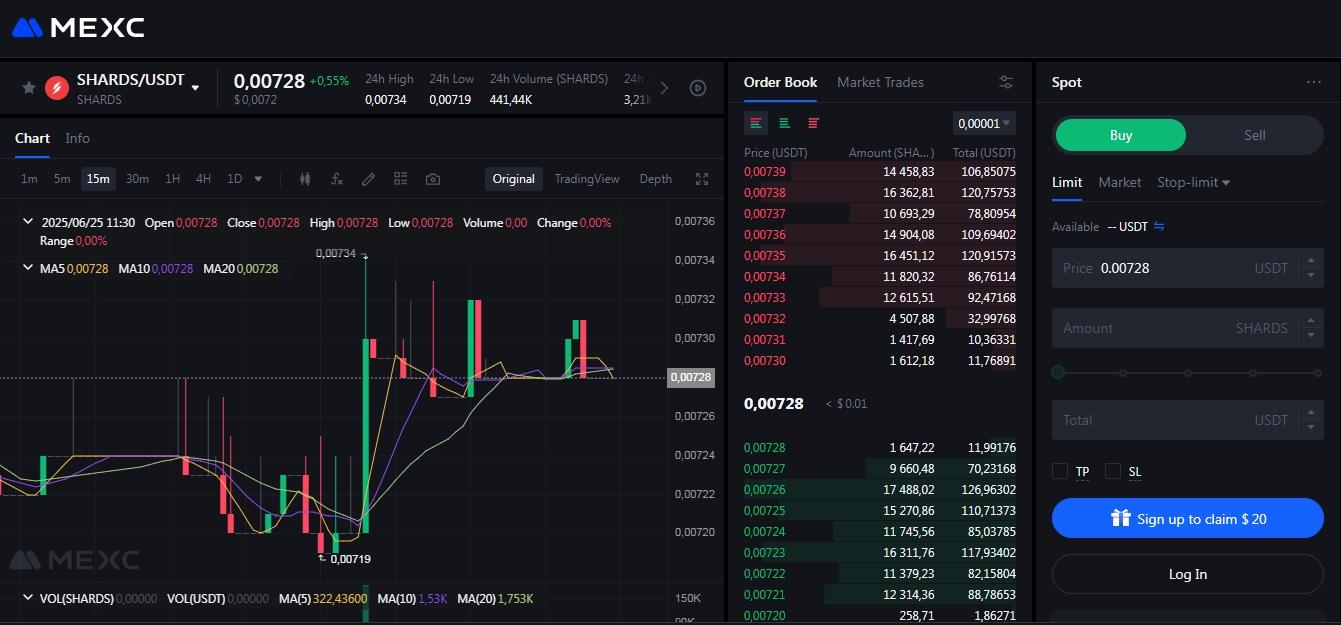Show combined buy and sell order book view
Image resolution: width=1341 pixels, height=625 pixels.
point(756,123)
